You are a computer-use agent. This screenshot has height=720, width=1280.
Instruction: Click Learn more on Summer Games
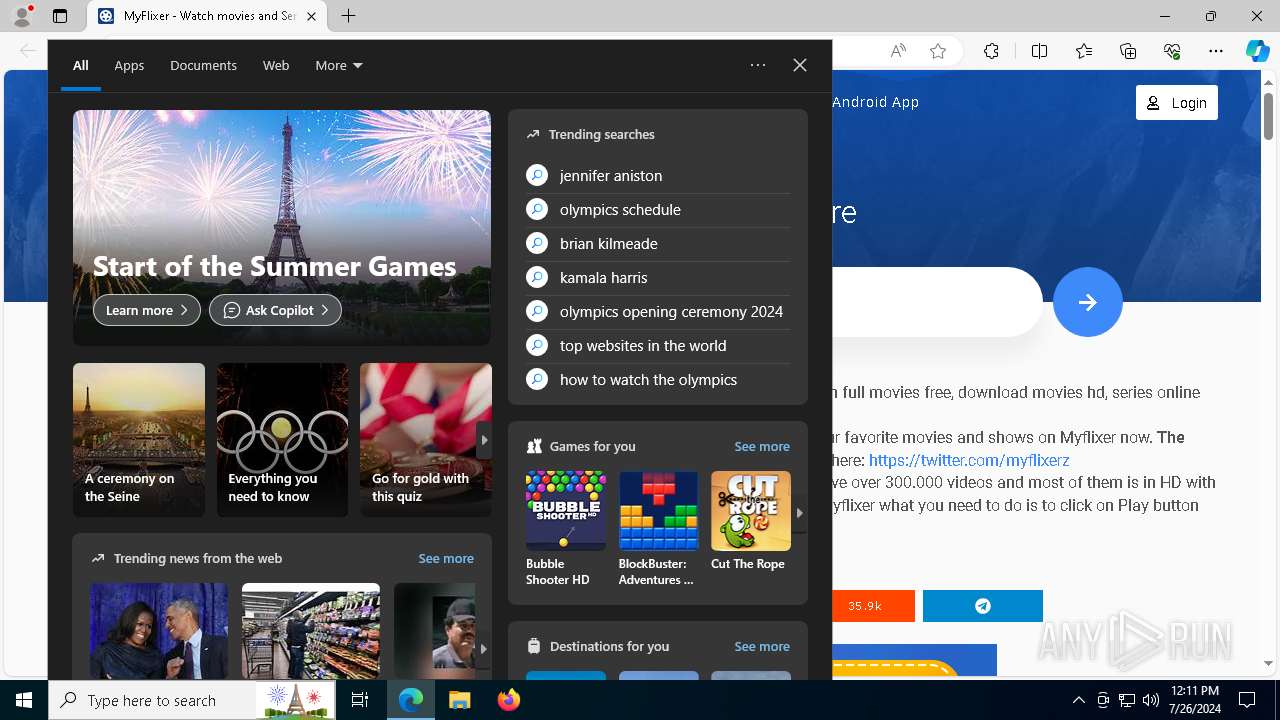click(147, 310)
